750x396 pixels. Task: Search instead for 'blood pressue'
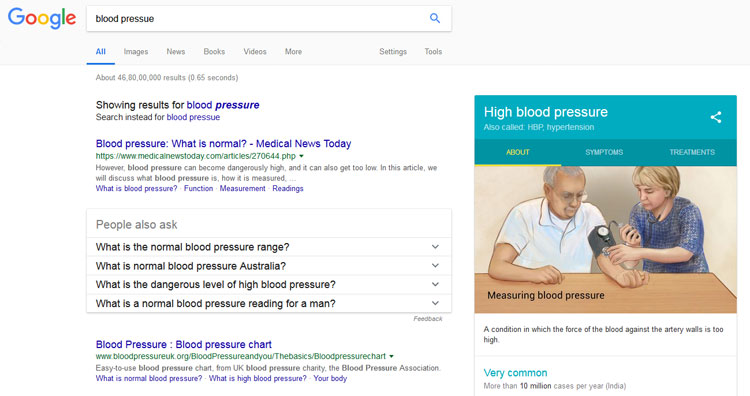pos(193,117)
